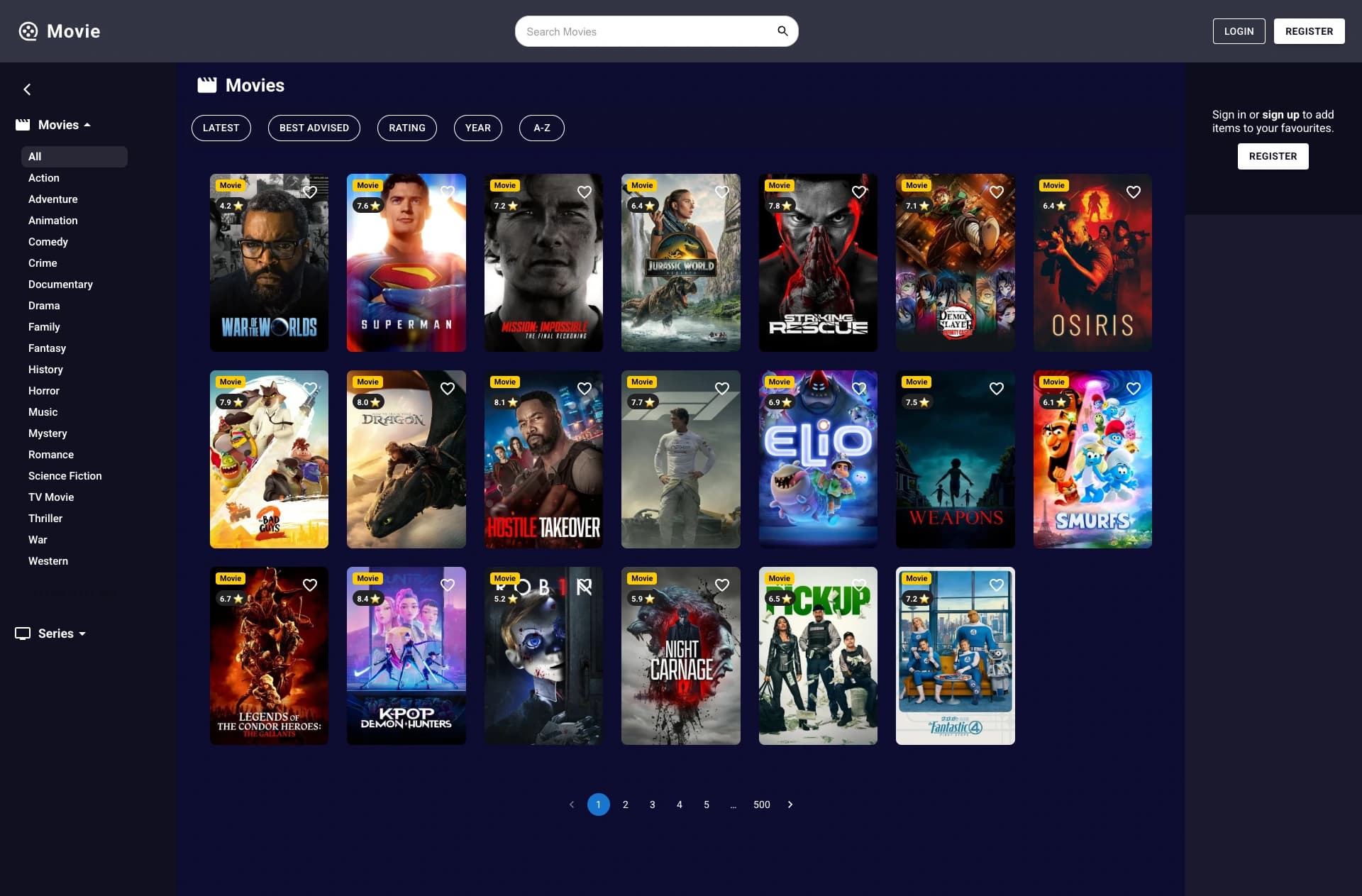Heart the Elio movie
1362x896 pixels.
tap(859, 389)
